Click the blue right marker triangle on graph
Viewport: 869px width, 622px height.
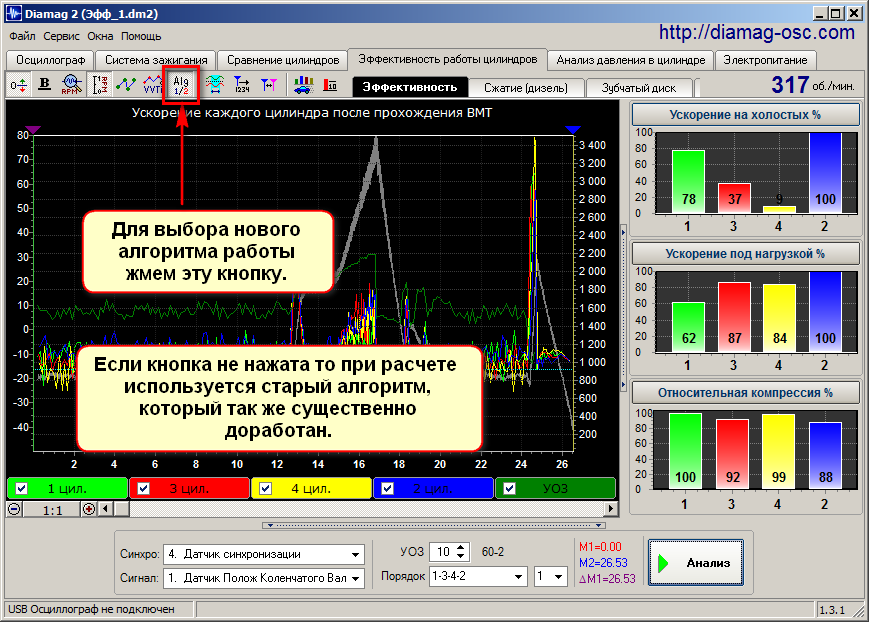tap(572, 129)
